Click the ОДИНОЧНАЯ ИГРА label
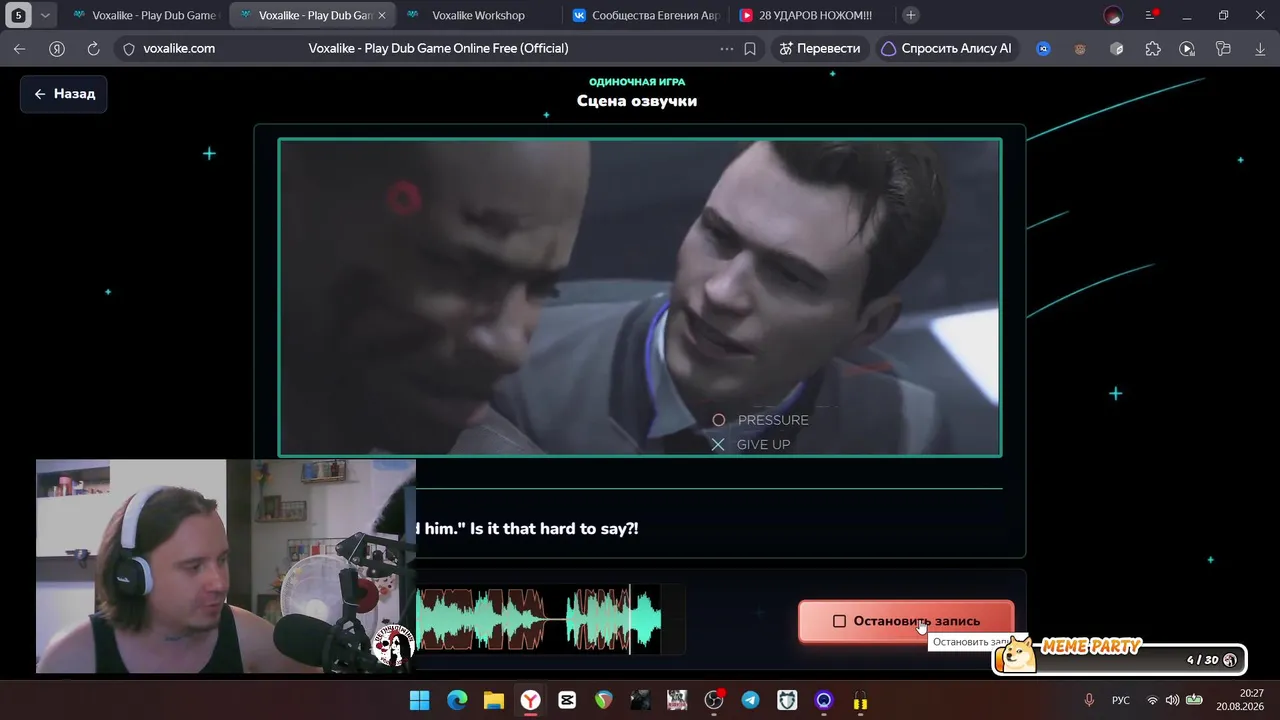 pyautogui.click(x=637, y=82)
